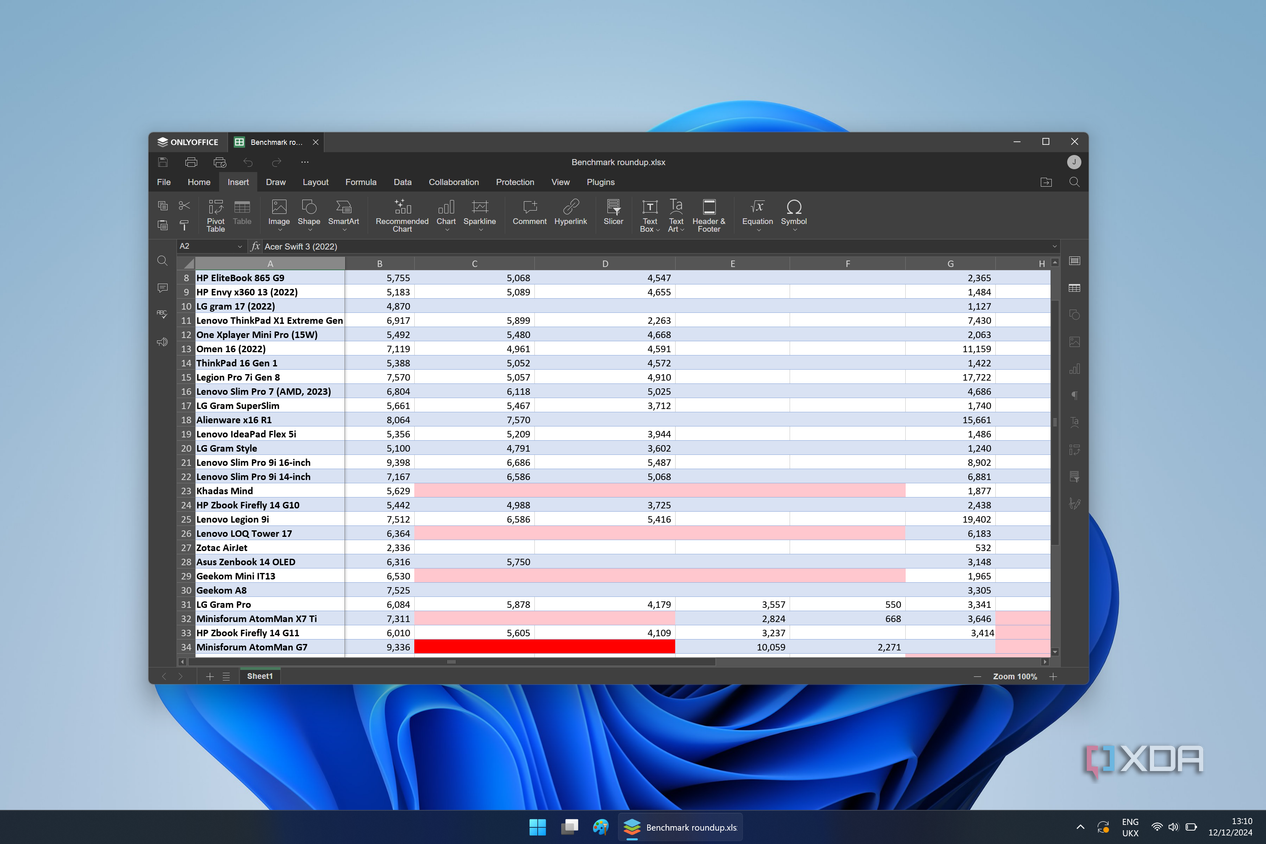The width and height of the screenshot is (1266, 844).
Task: Zoom in with the plus button
Action: (1053, 677)
